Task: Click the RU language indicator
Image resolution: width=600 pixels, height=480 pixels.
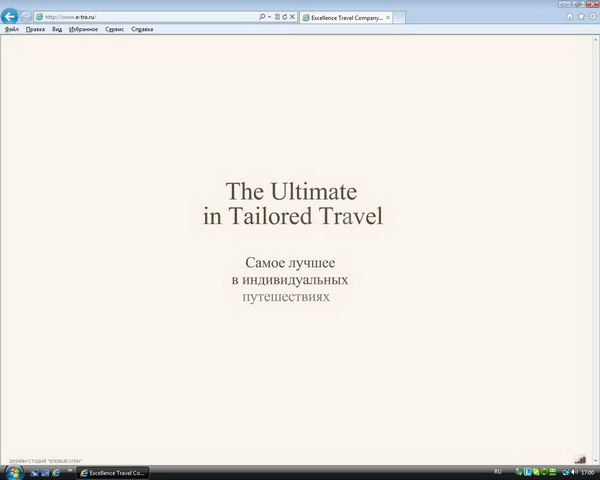Action: (498, 472)
